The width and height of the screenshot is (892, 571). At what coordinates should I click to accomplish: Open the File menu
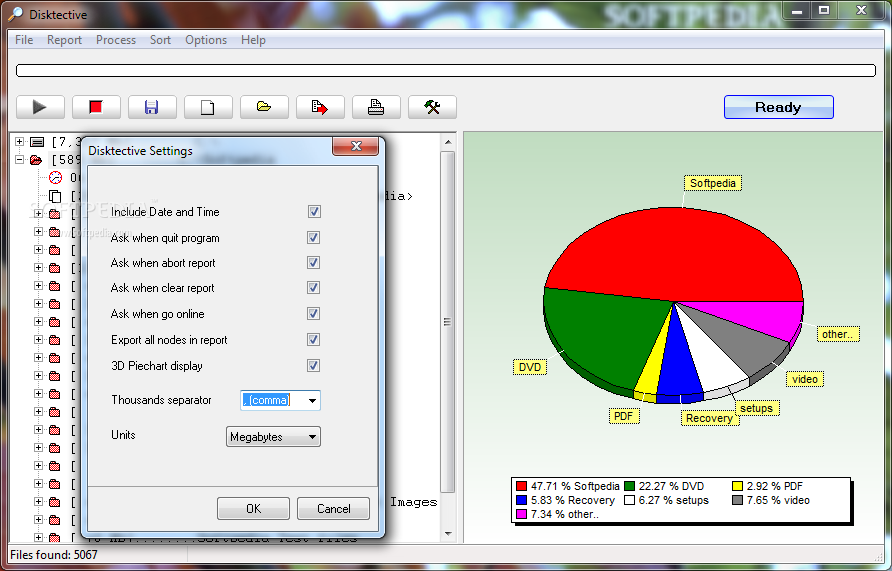[x=24, y=40]
